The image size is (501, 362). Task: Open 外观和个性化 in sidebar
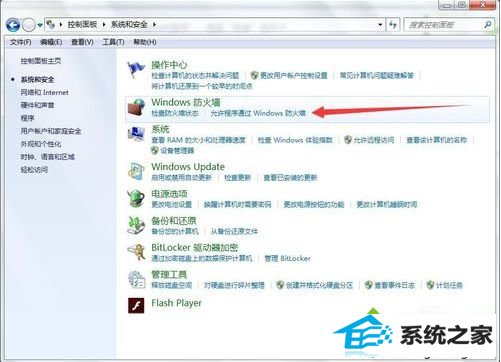(x=41, y=144)
